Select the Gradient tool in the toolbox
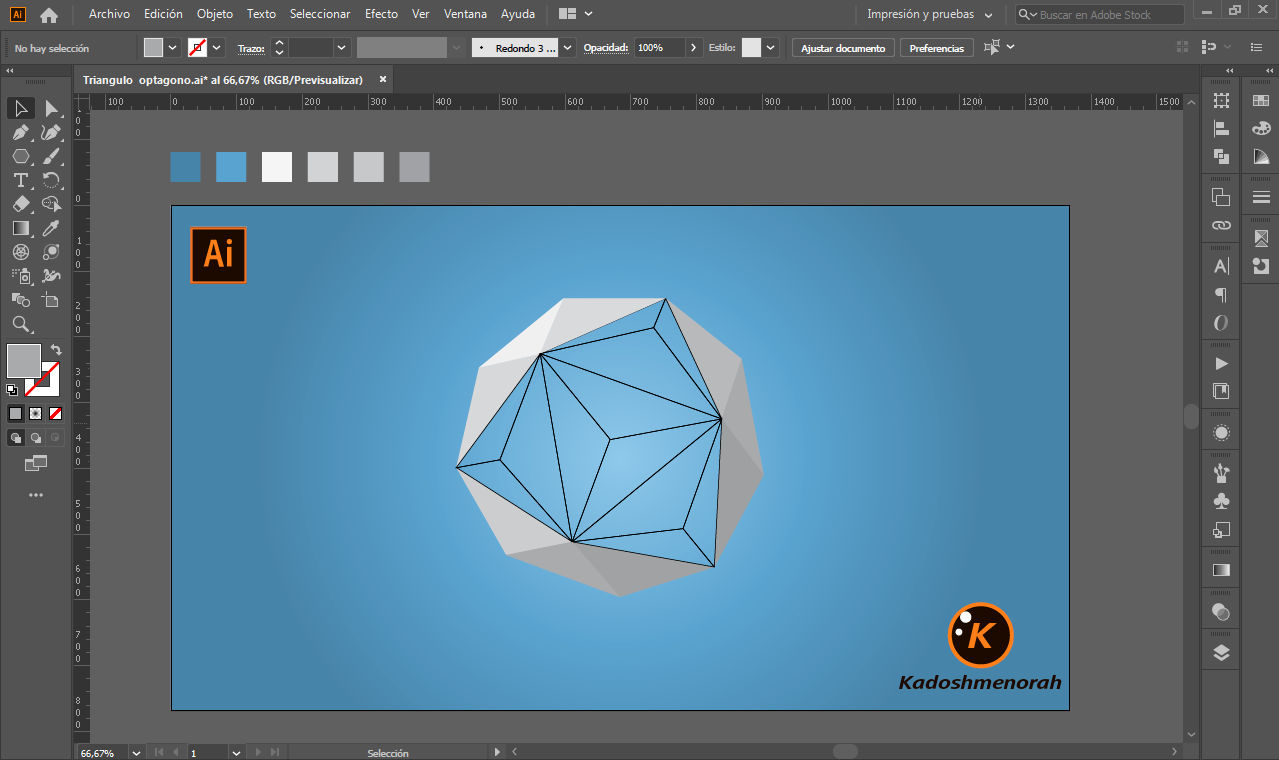The width and height of the screenshot is (1279, 760). (20, 228)
